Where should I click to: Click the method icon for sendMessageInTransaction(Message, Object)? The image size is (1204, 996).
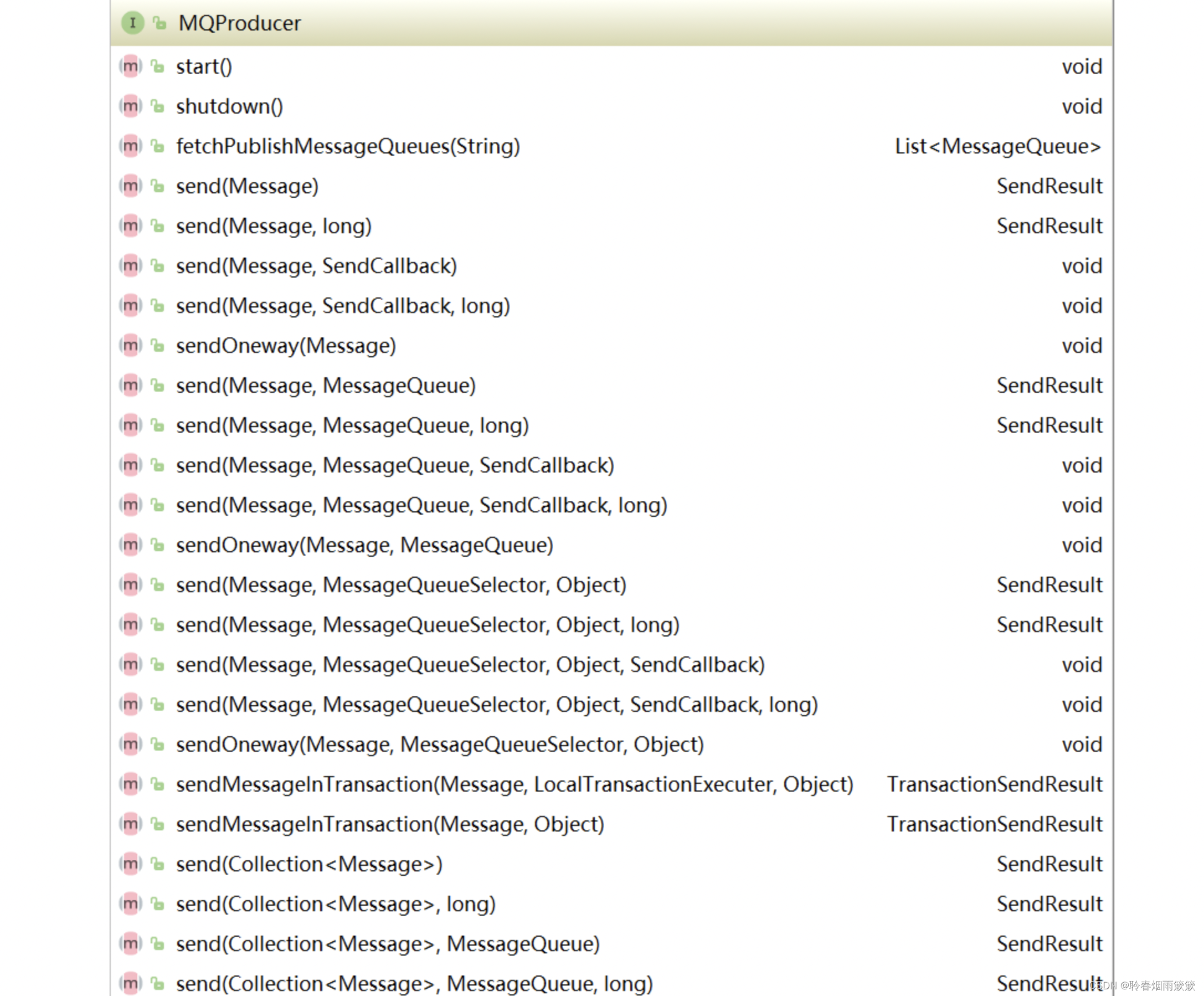click(x=131, y=824)
